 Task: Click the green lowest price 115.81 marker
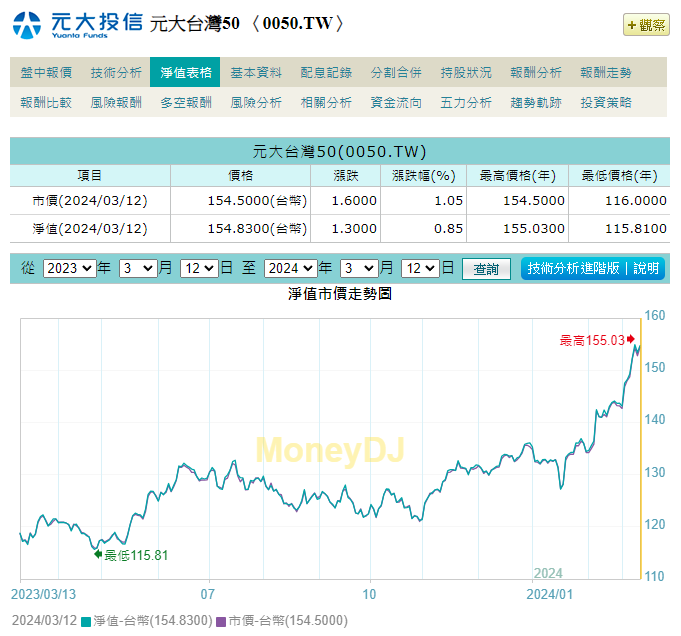pyautogui.click(x=98, y=555)
